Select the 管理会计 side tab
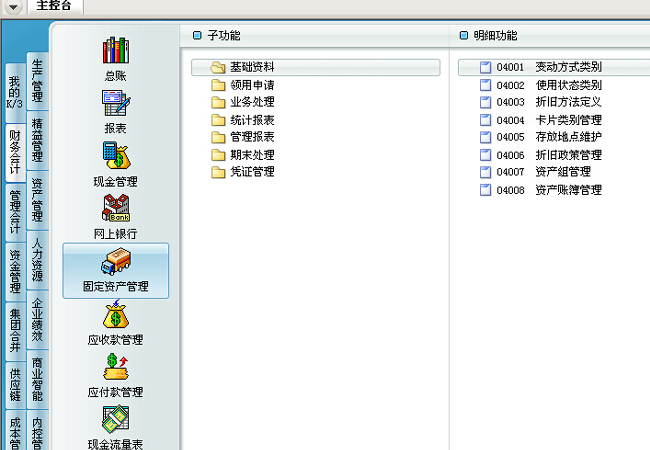The width and height of the screenshot is (650, 450). pos(15,212)
